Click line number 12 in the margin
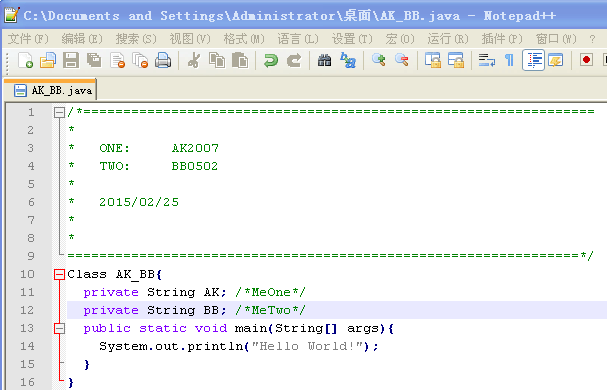The height and width of the screenshot is (390, 607). coord(27,310)
